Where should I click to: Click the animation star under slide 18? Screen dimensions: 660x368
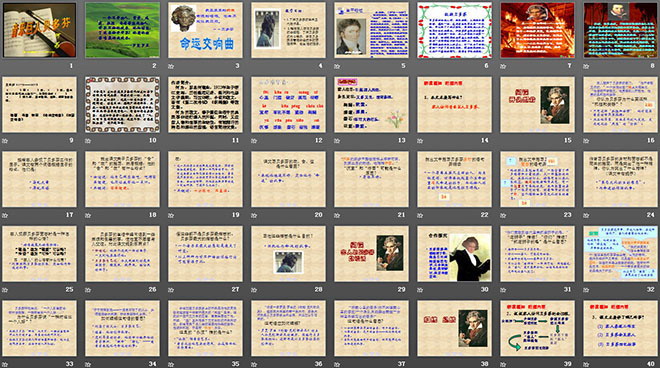click(88, 215)
